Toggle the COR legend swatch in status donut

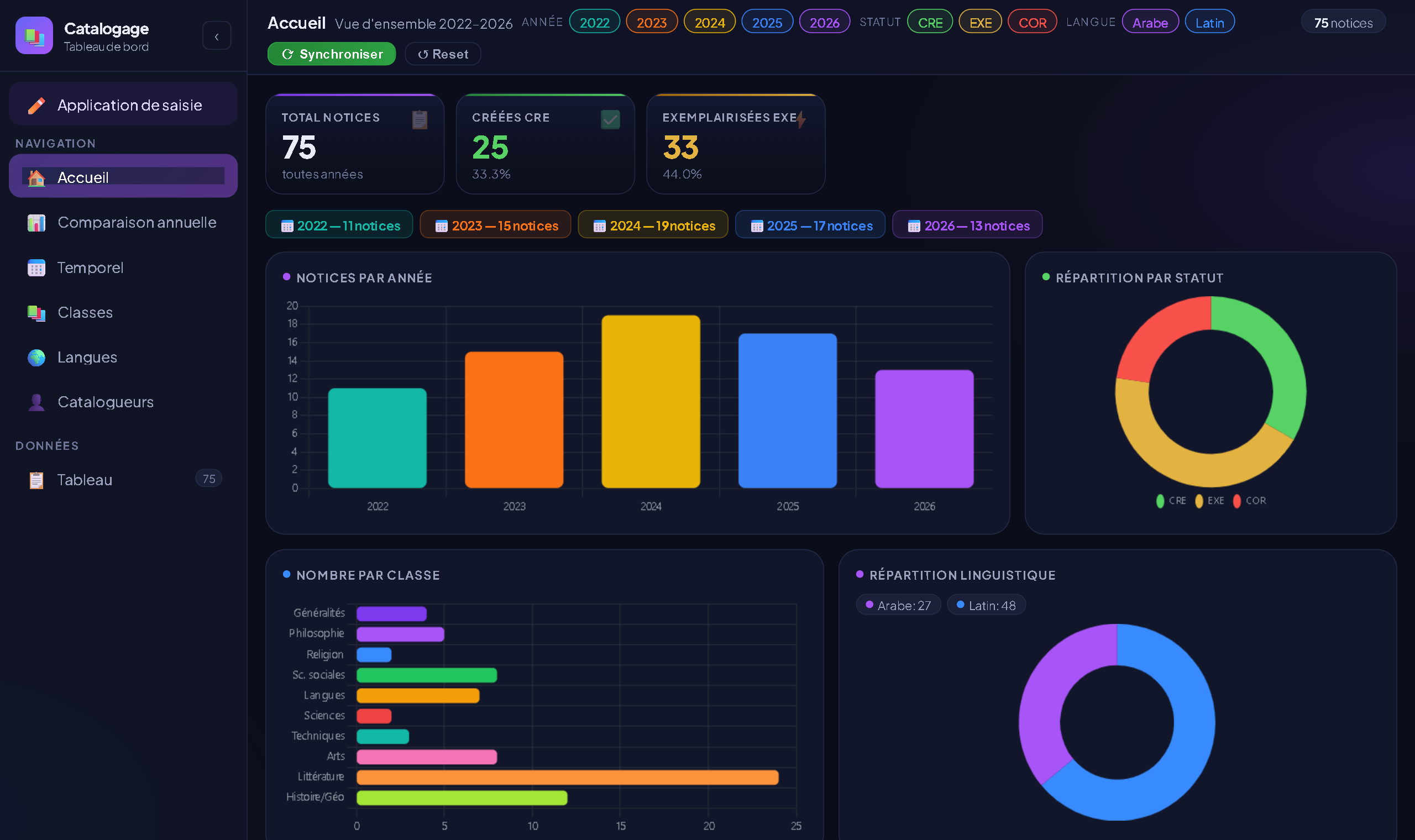pos(1237,501)
